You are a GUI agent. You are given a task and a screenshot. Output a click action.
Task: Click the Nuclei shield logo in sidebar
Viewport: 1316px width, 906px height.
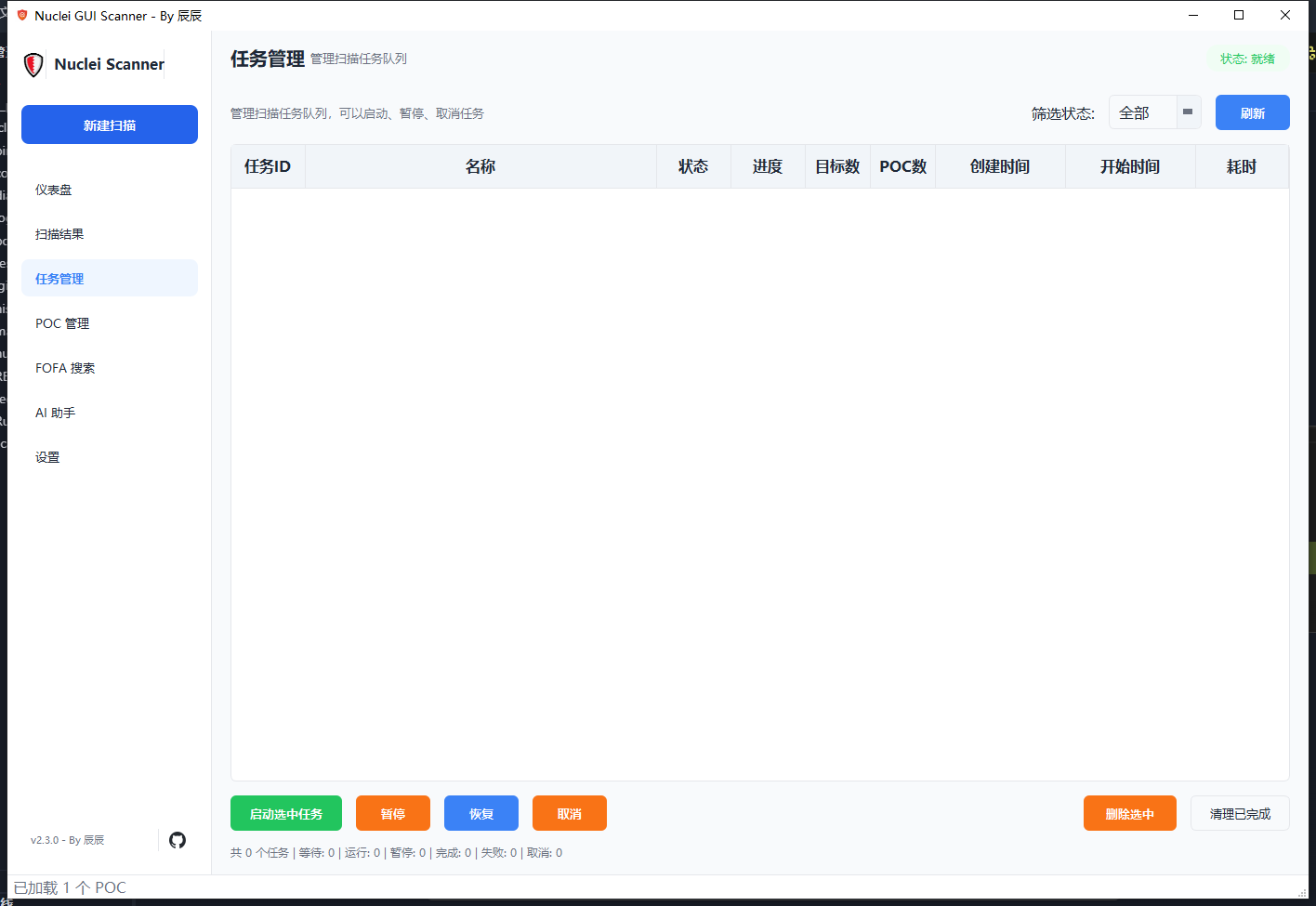(33, 64)
